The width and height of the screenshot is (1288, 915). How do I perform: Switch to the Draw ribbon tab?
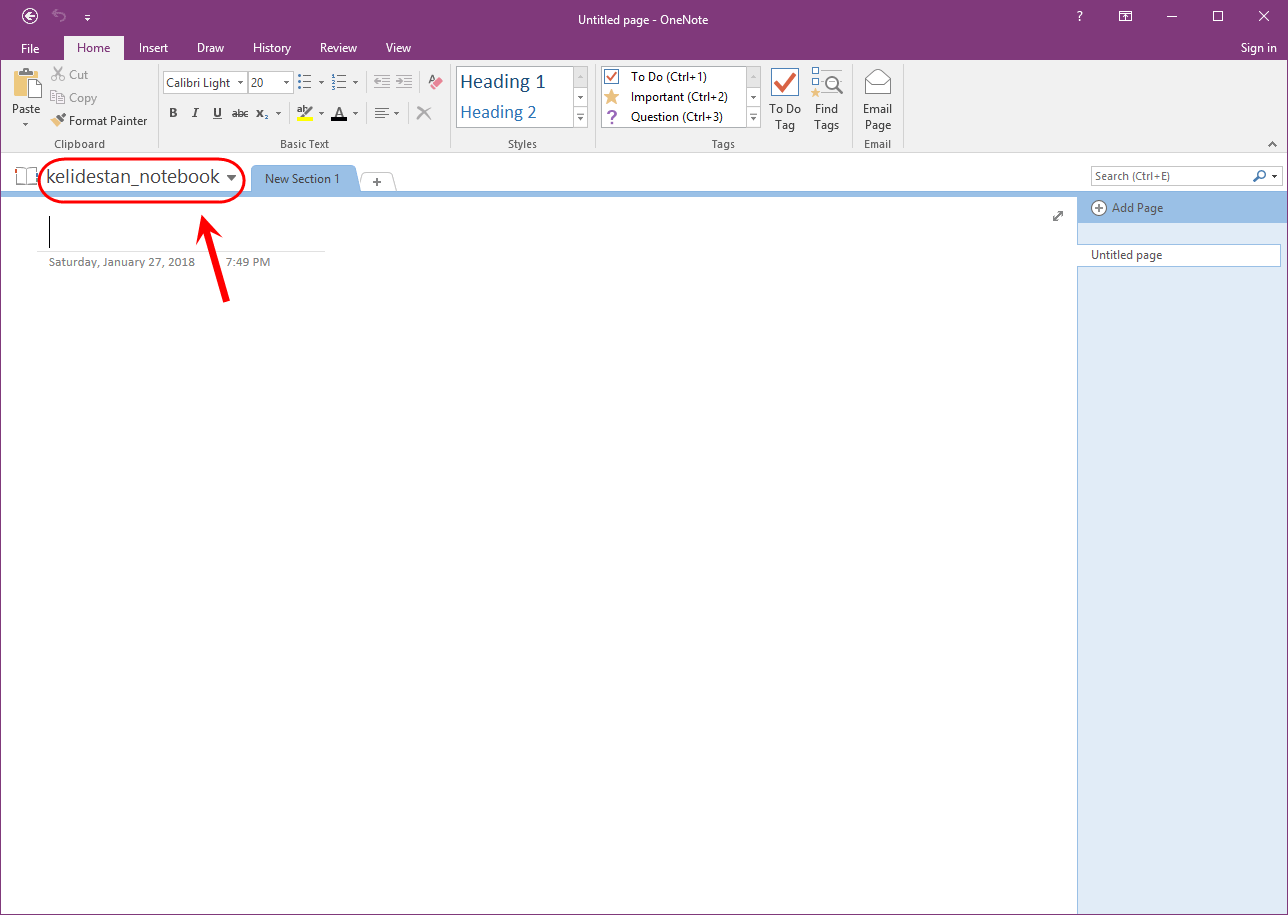click(210, 48)
